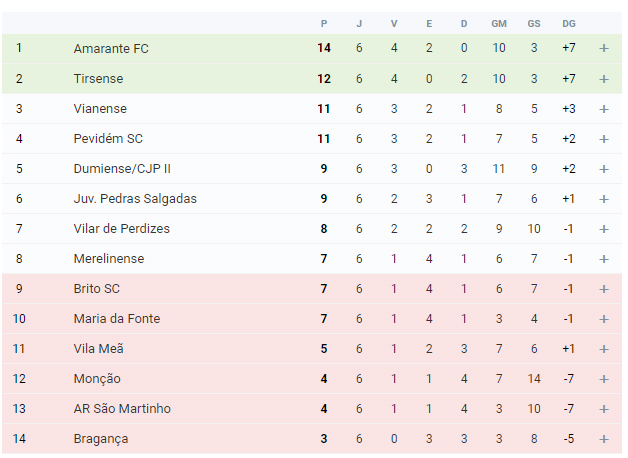
Task: Click plus icon on Vianense row
Action: click(x=604, y=109)
